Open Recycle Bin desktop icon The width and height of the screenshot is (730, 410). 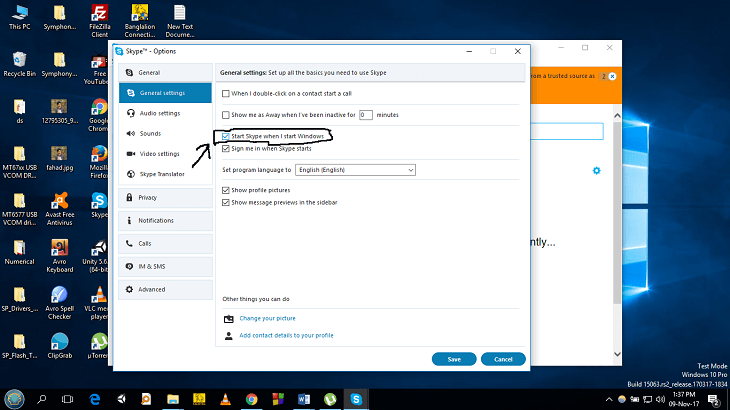tap(19, 62)
